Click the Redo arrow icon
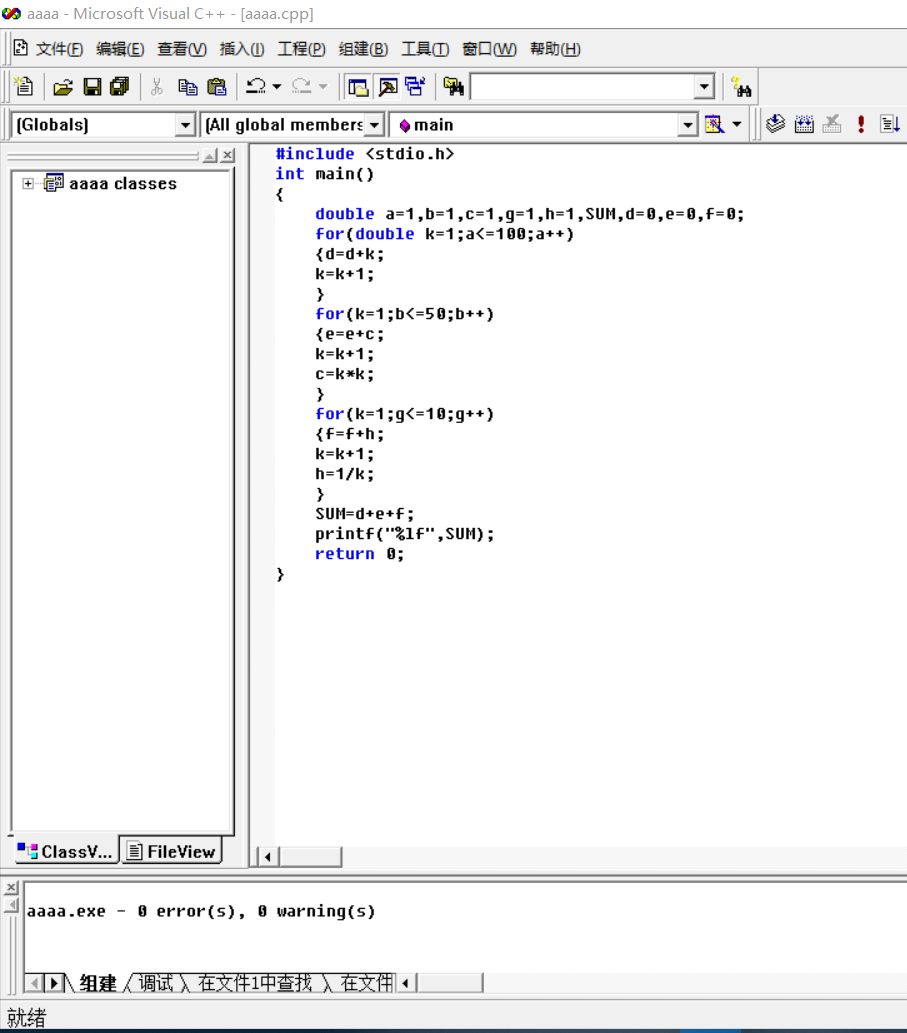Screen dimensions: 907x1033 pos(302,86)
